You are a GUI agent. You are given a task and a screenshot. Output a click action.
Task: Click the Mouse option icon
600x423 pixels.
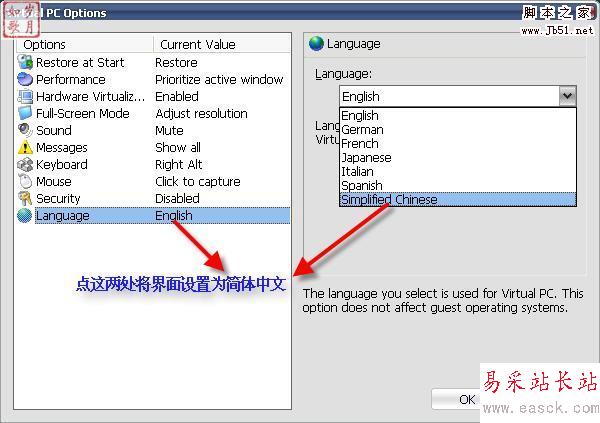pyautogui.click(x=25, y=181)
